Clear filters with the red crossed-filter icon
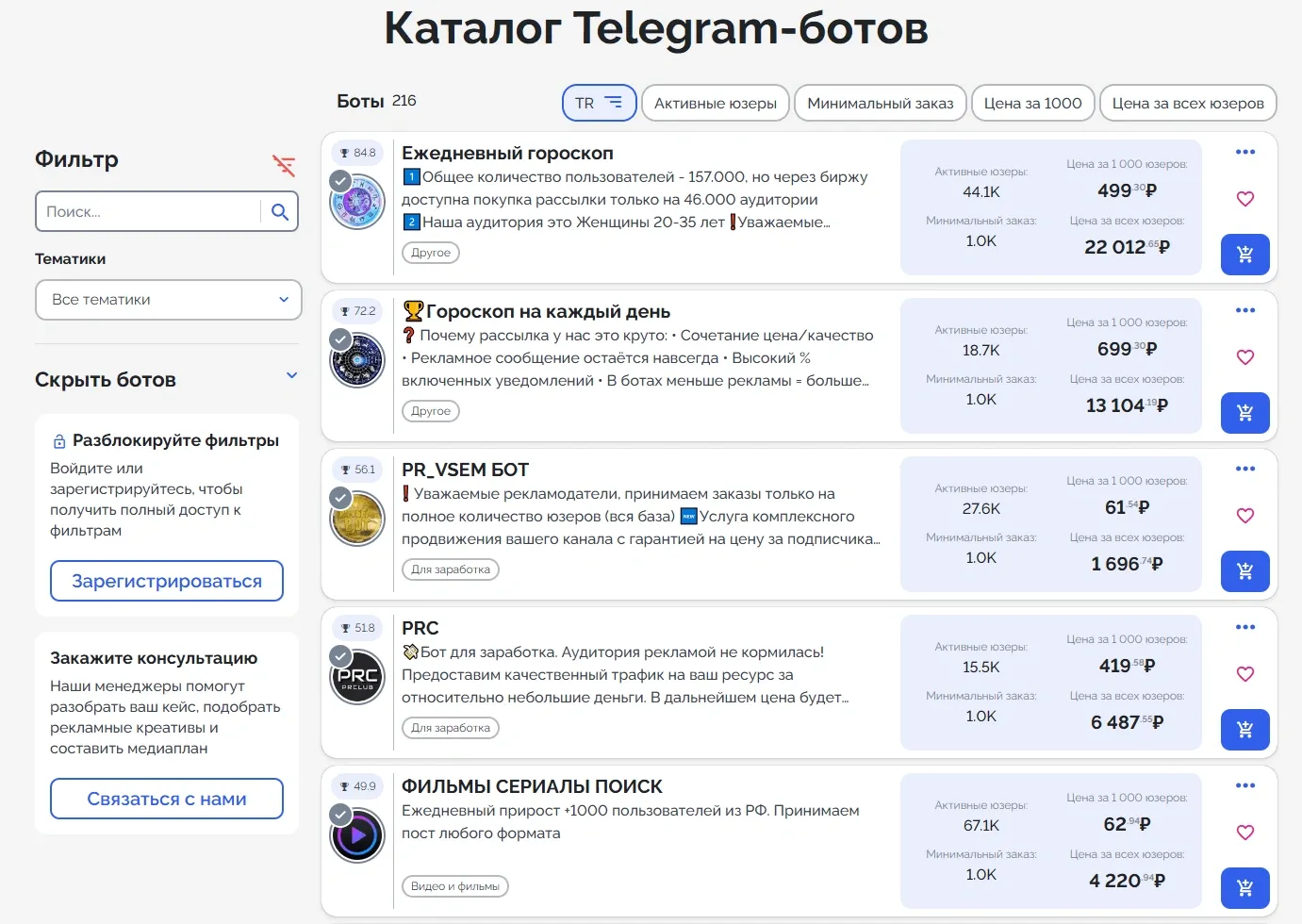 tap(284, 165)
